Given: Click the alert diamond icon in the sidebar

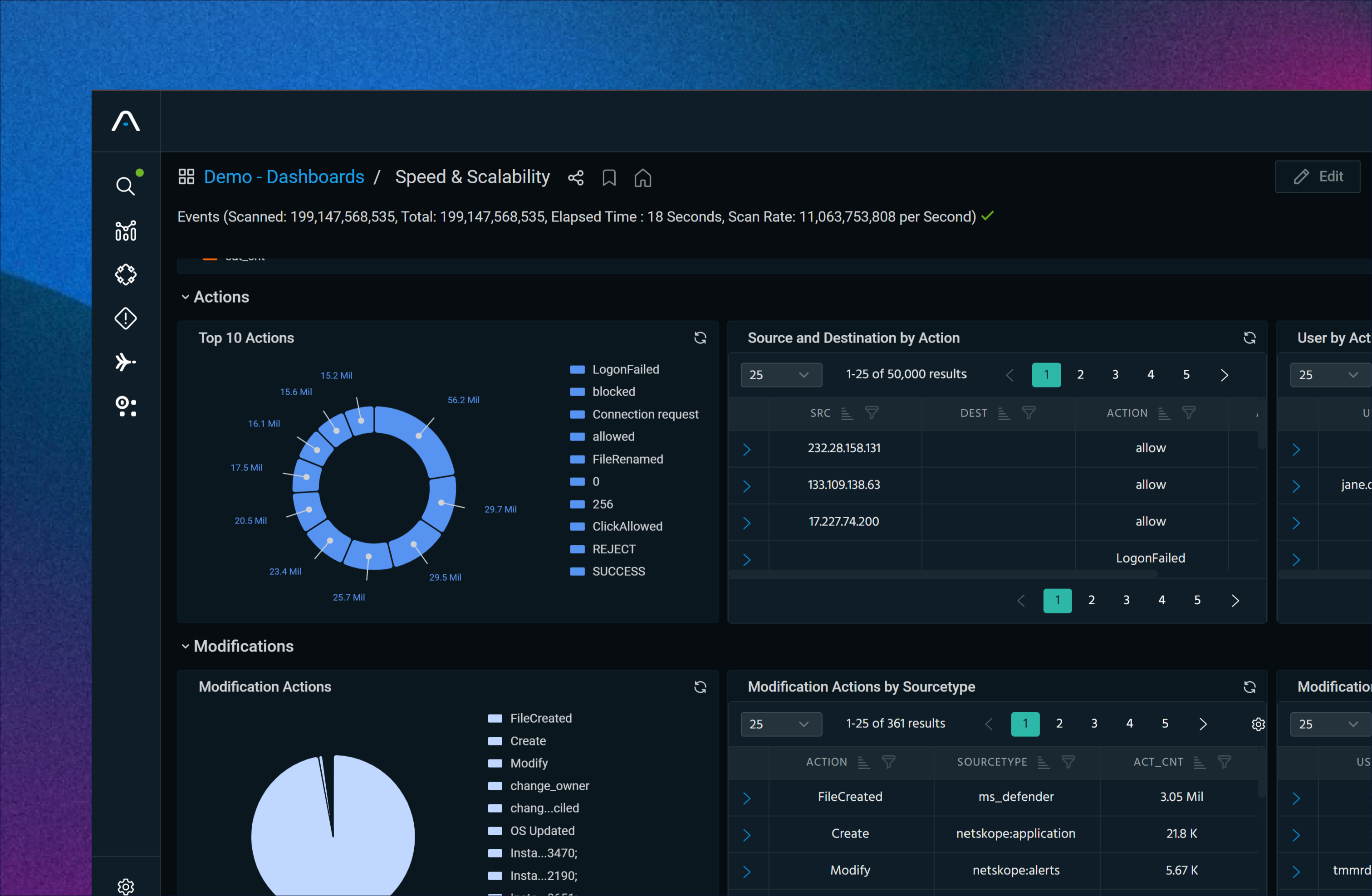Looking at the screenshot, I should coord(125,318).
